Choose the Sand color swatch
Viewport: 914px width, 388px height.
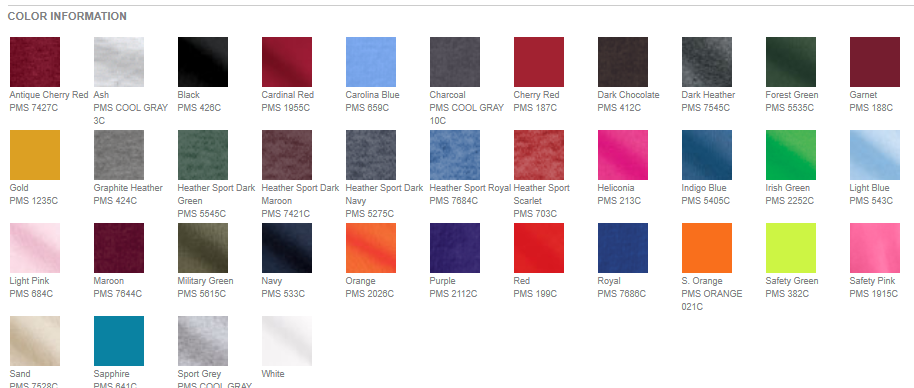click(x=35, y=341)
